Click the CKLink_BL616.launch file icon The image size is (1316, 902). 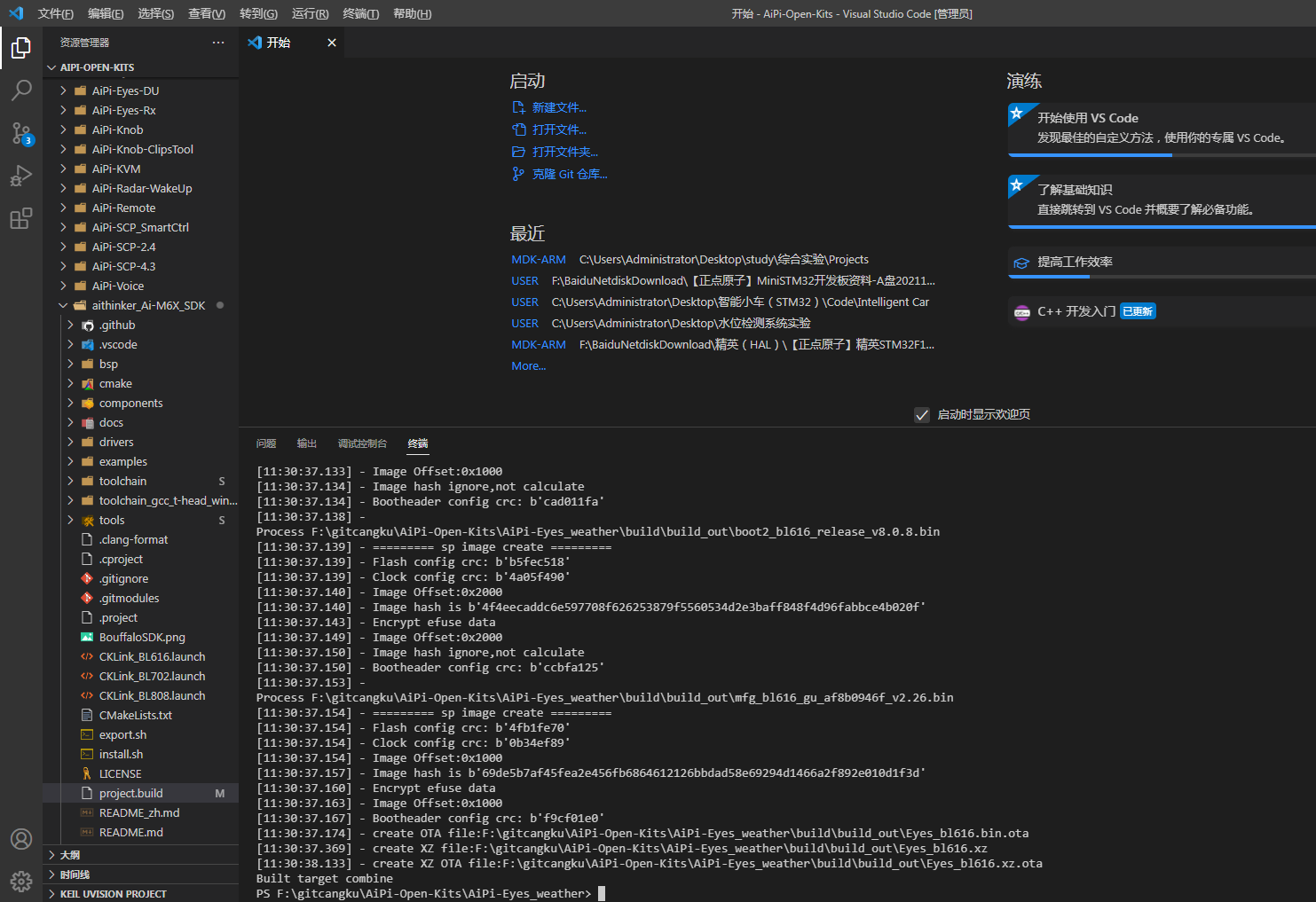coord(87,657)
